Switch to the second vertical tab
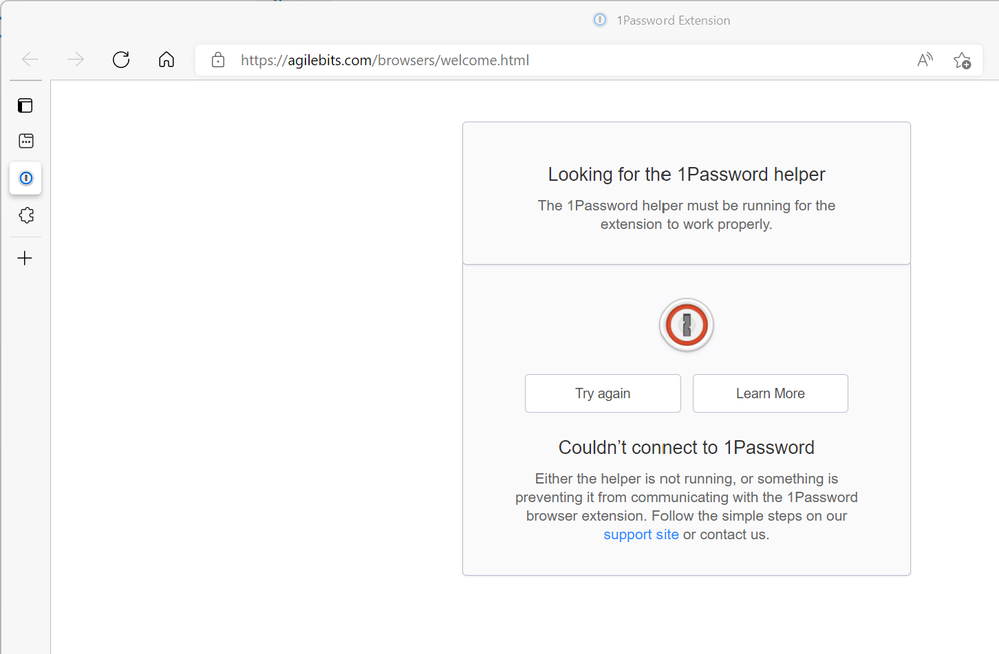This screenshot has height=654, width=999. (26, 141)
